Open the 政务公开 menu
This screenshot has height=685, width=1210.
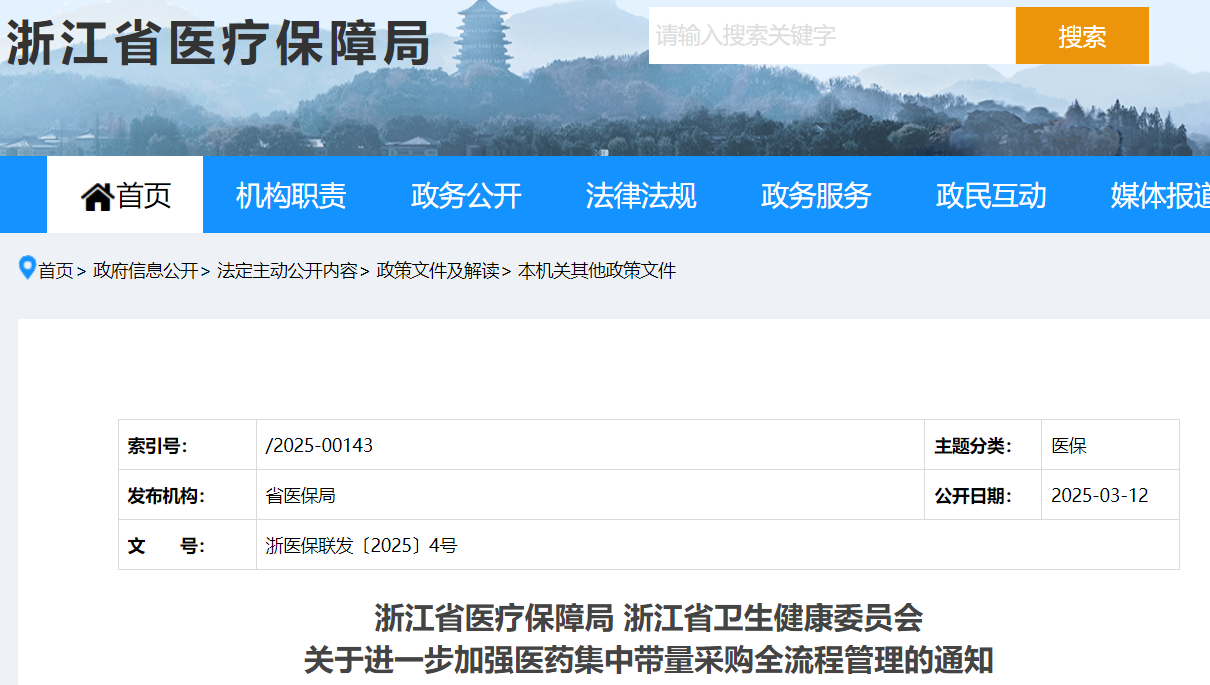[x=466, y=195]
